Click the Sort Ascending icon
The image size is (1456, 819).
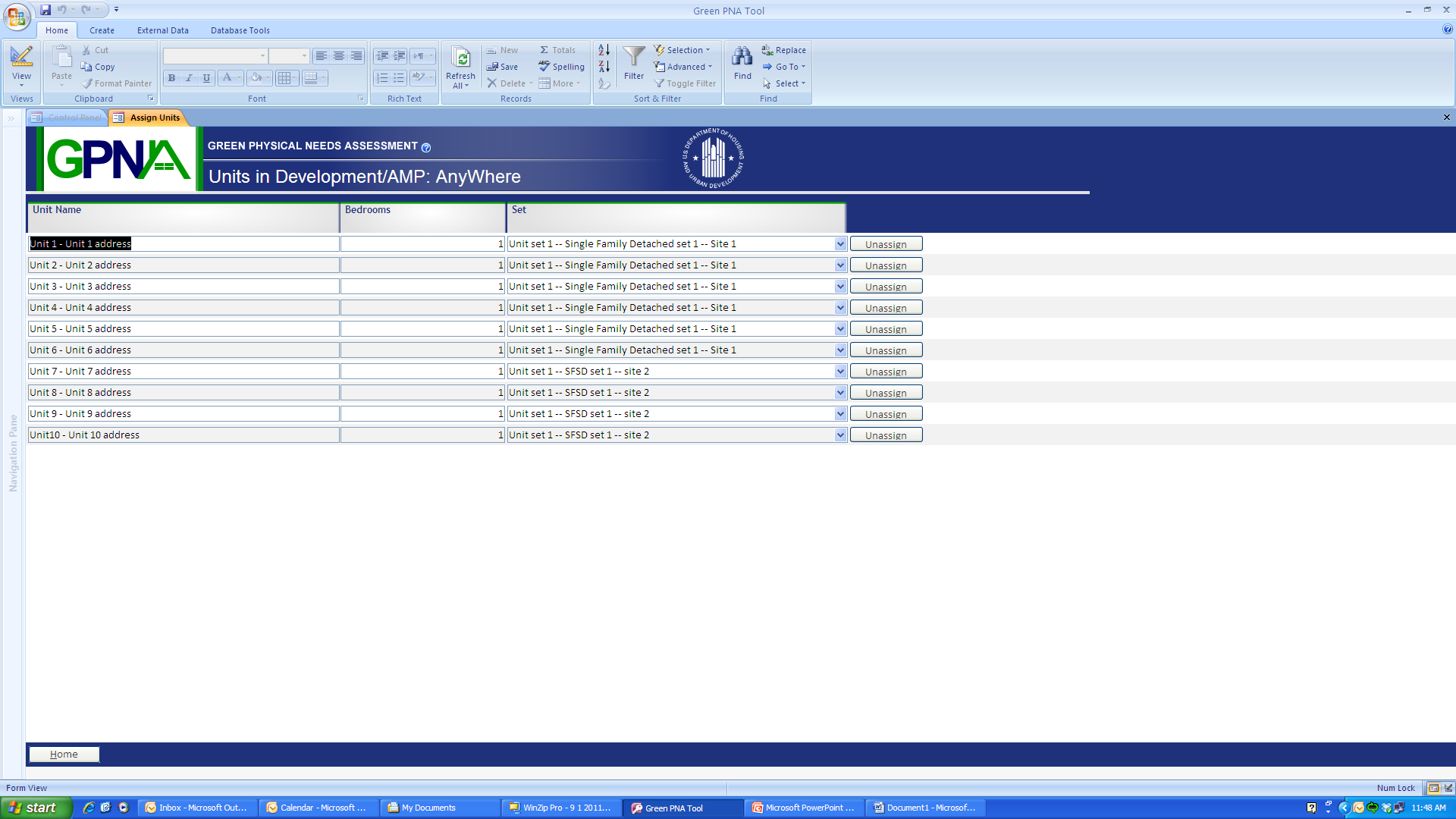[604, 50]
